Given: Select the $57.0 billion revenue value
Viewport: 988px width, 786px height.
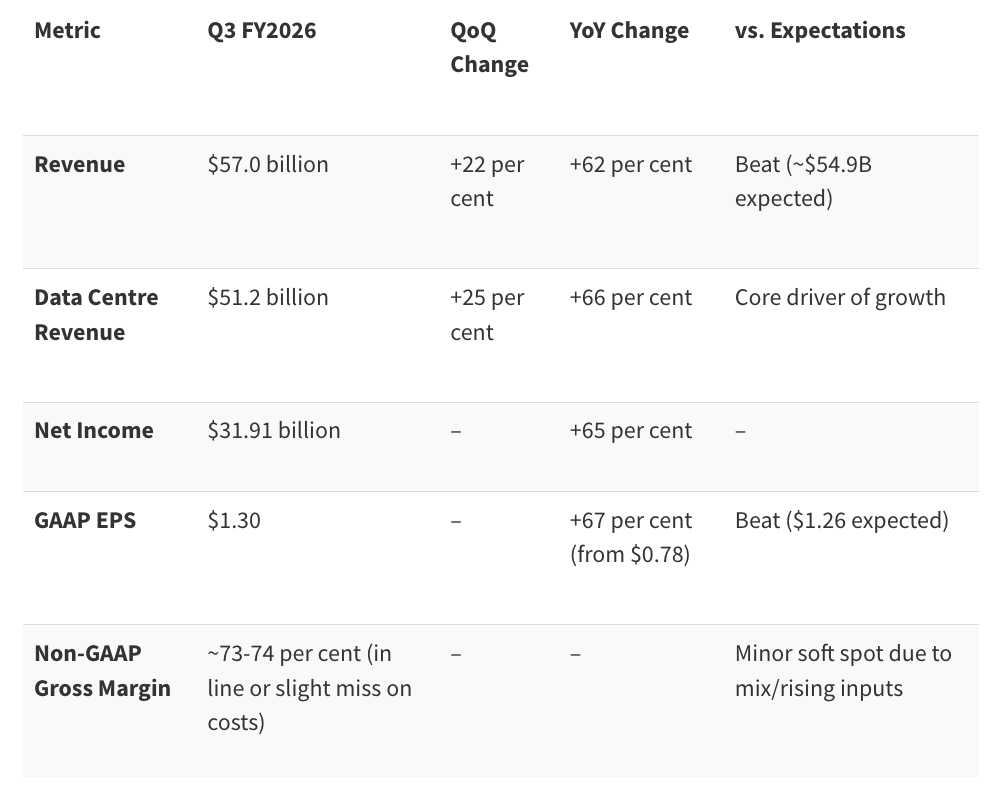Looking at the screenshot, I should coord(268,164).
